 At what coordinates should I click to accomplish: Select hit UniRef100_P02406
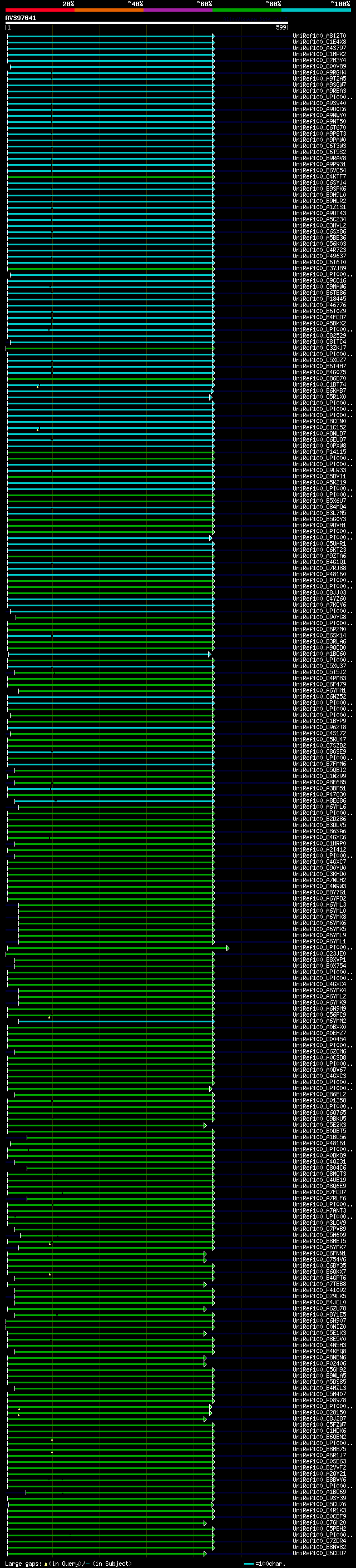click(319, 1363)
